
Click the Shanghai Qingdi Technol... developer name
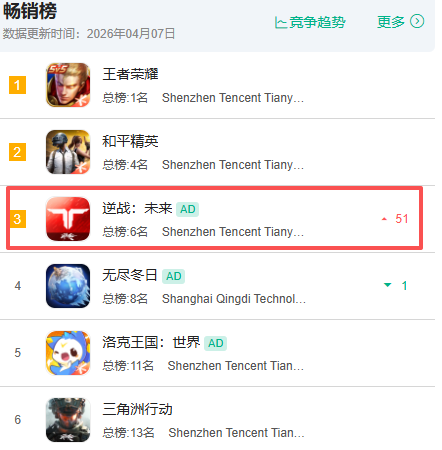pos(234,299)
